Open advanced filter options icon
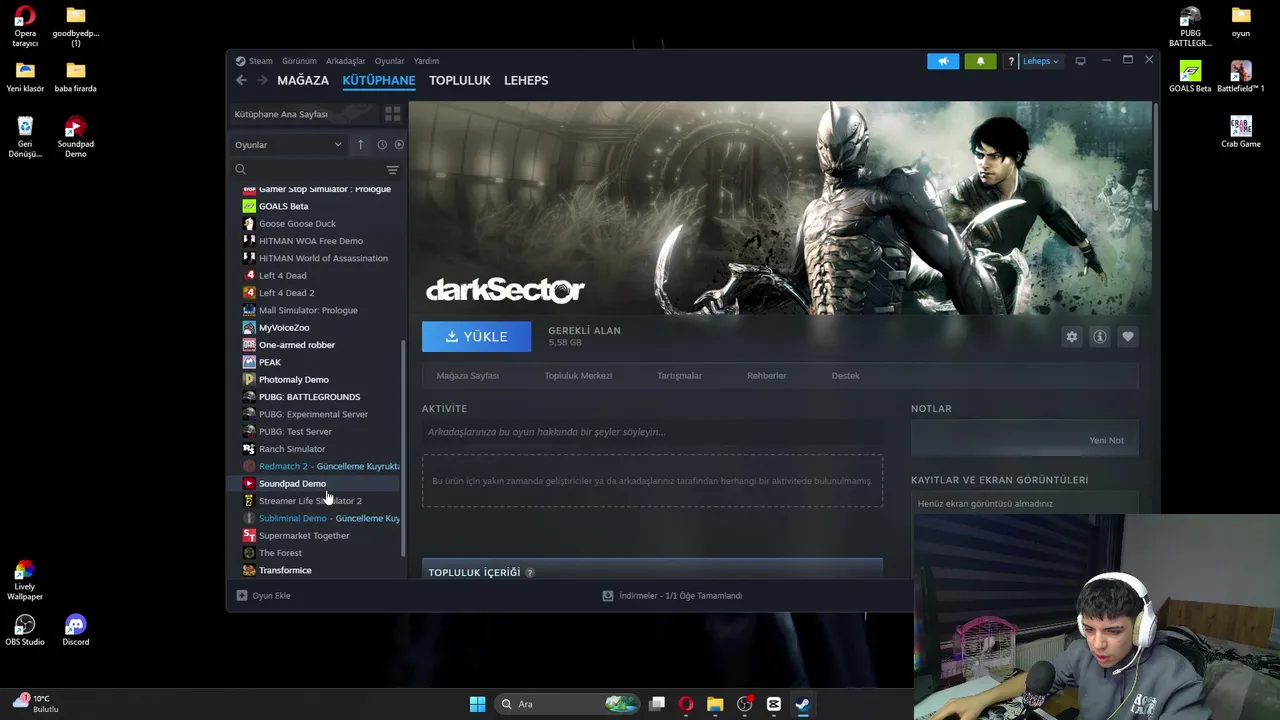This screenshot has width=1280, height=720. (393, 170)
